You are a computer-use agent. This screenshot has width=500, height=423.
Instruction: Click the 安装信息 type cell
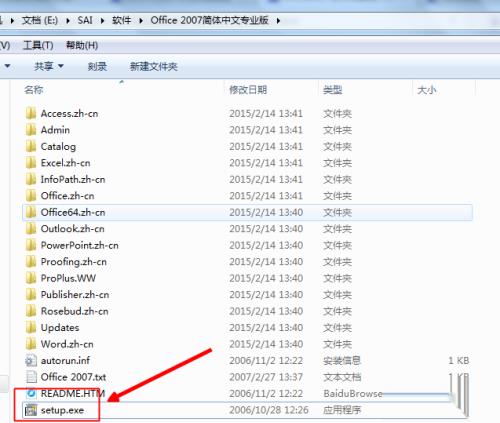coord(342,360)
